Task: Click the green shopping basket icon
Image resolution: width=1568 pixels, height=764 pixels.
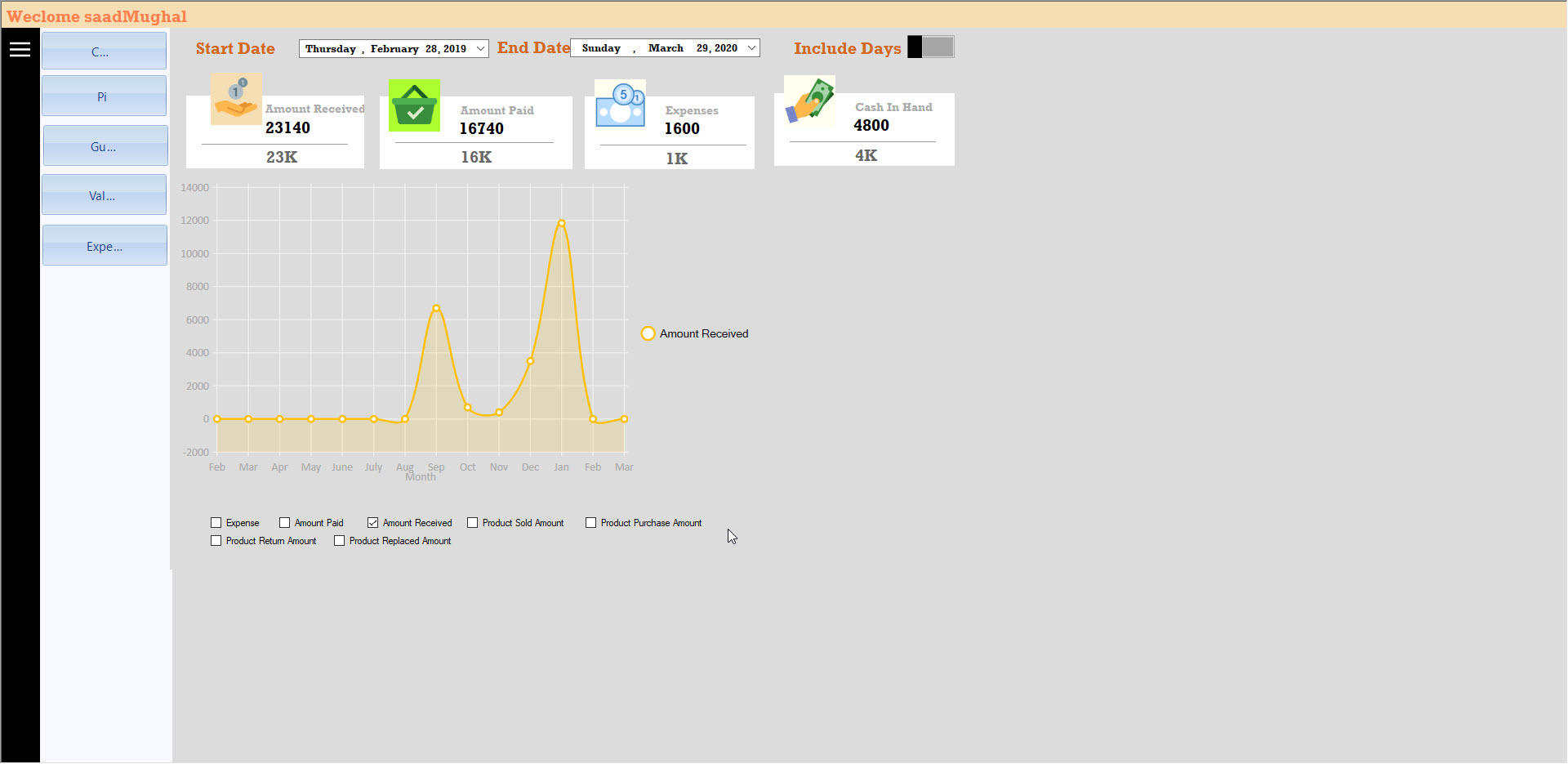Action: [x=414, y=105]
